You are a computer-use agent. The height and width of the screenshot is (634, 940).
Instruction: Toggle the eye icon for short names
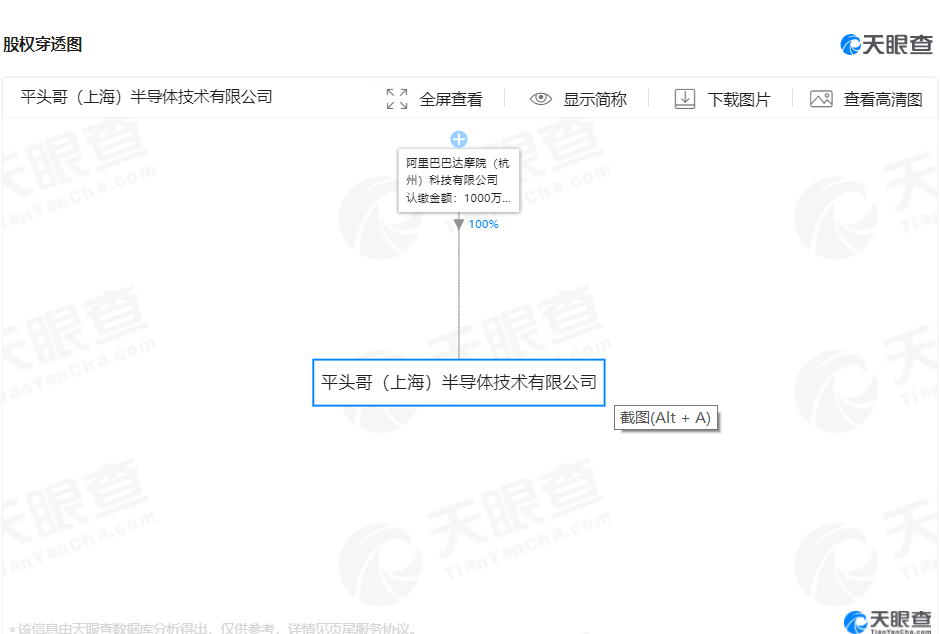pyautogui.click(x=541, y=99)
